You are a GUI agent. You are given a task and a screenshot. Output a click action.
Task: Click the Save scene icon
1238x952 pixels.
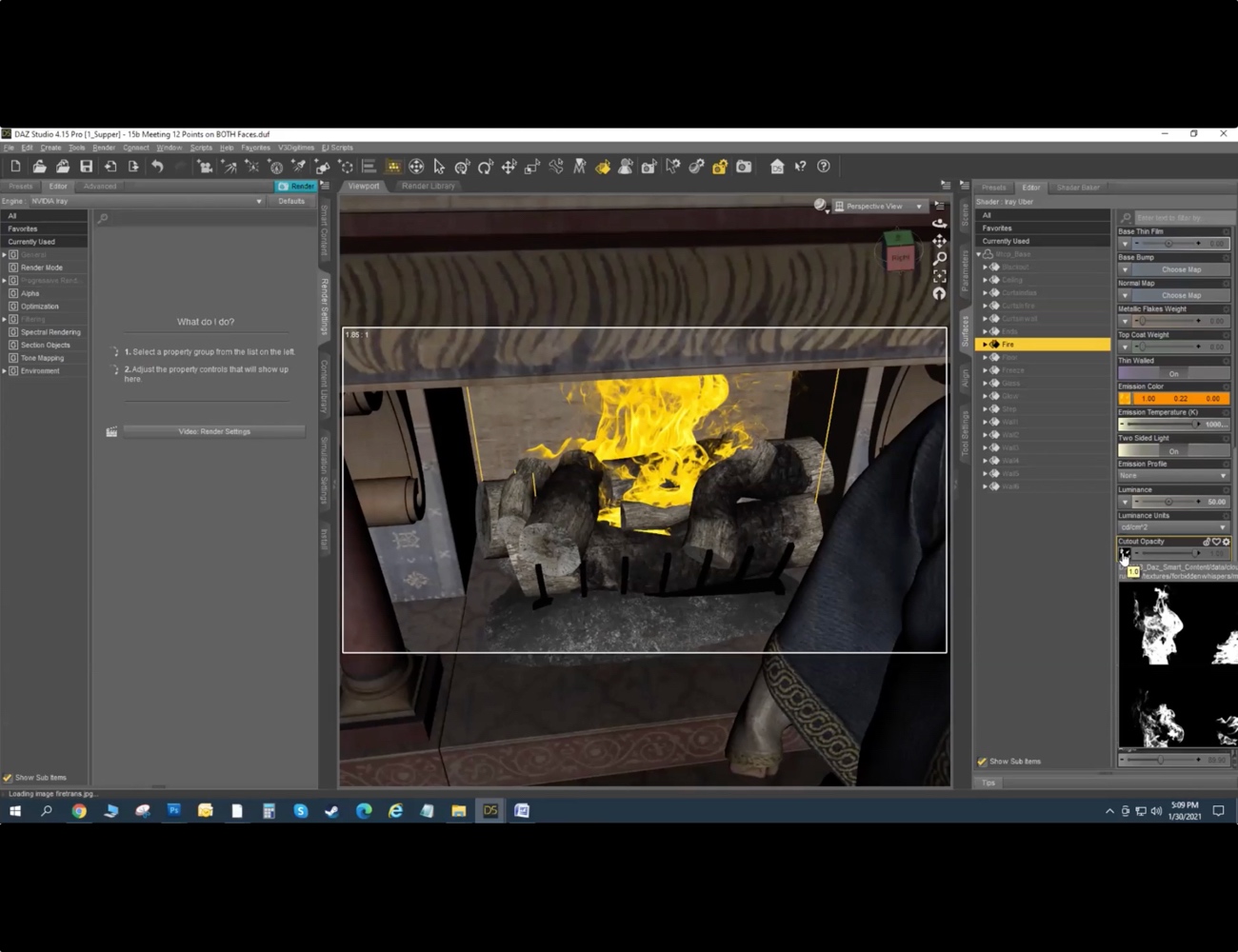tap(86, 167)
